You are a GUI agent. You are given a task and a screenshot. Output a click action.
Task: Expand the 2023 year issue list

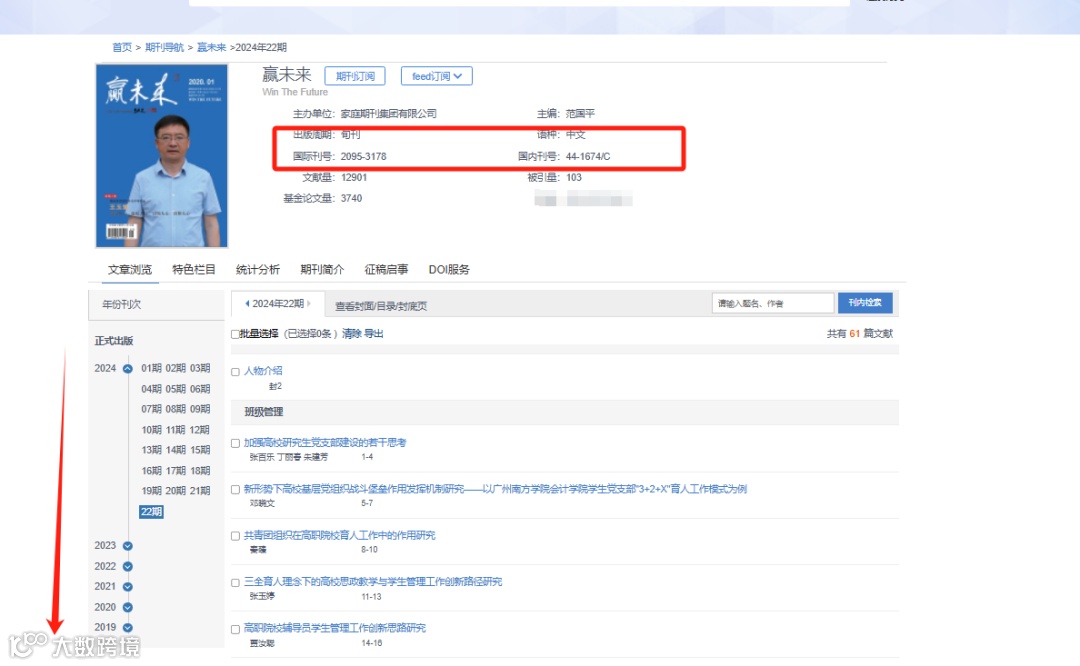(x=127, y=546)
